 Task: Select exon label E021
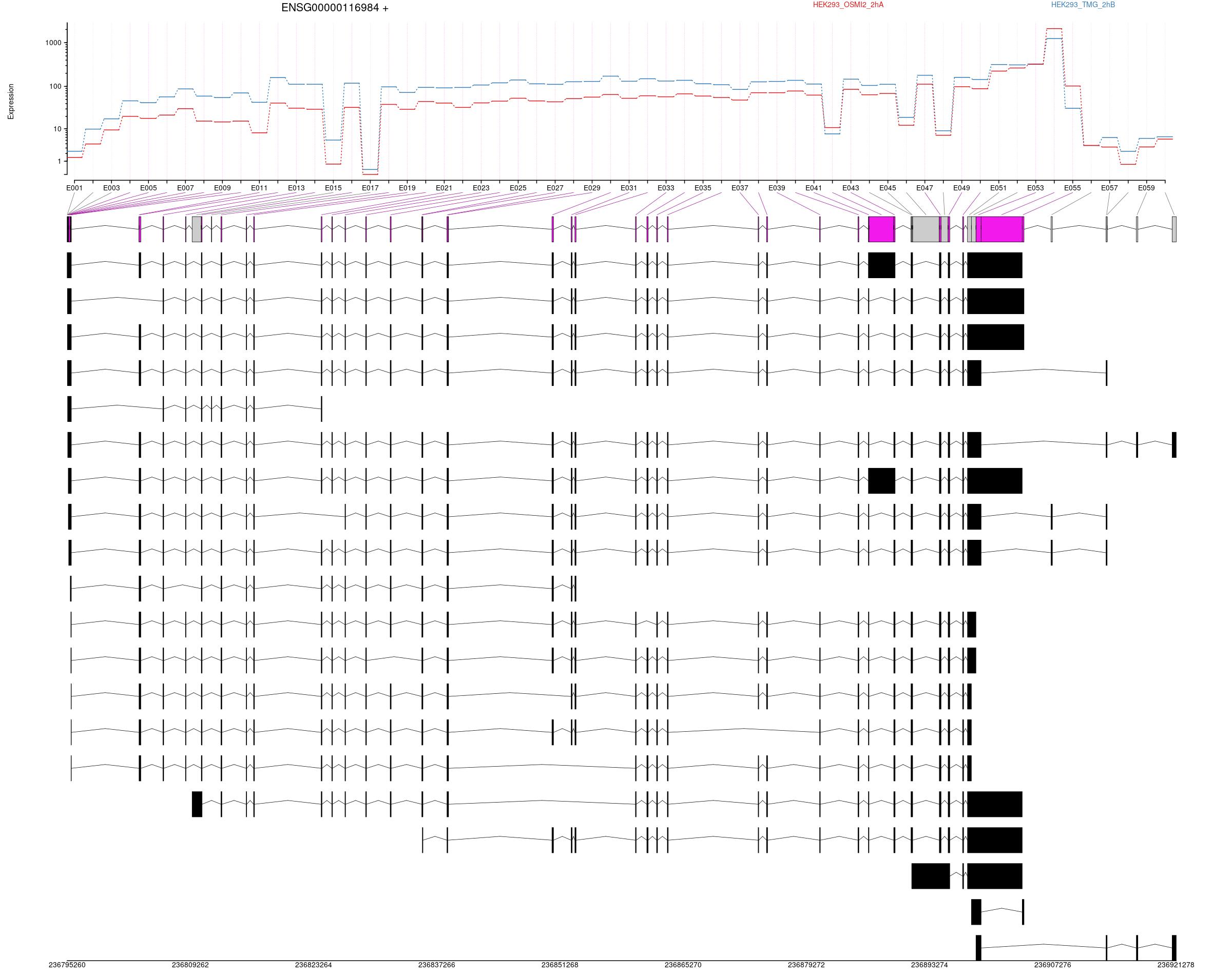tap(444, 188)
